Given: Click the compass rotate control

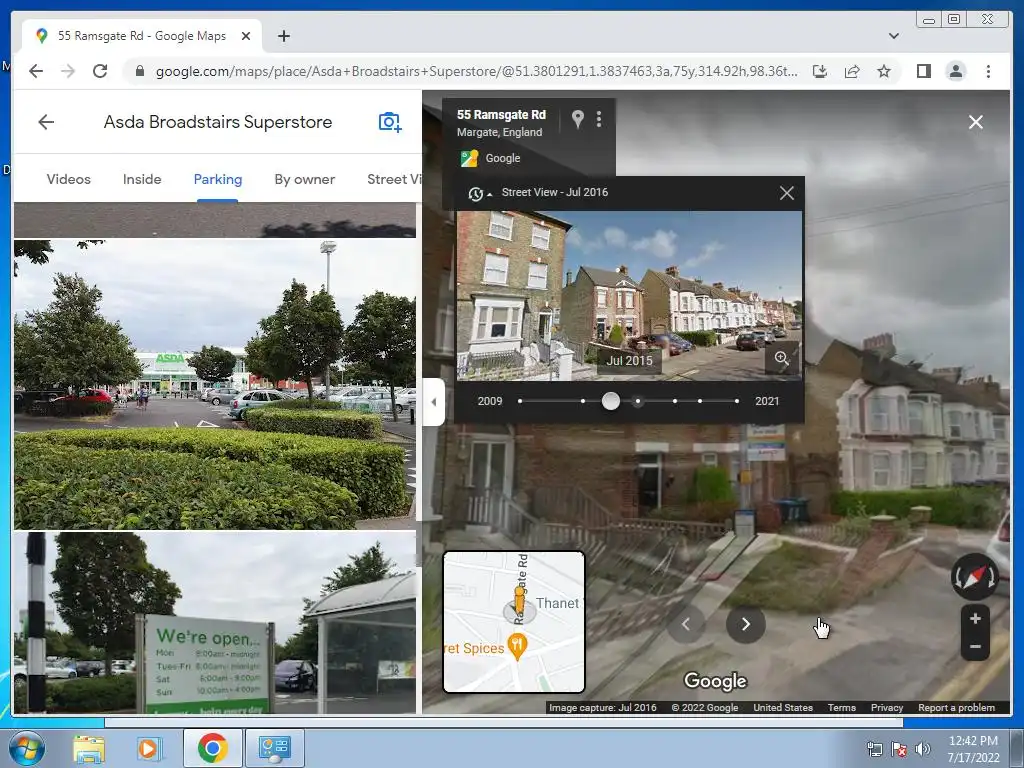Looking at the screenshot, I should [975, 577].
